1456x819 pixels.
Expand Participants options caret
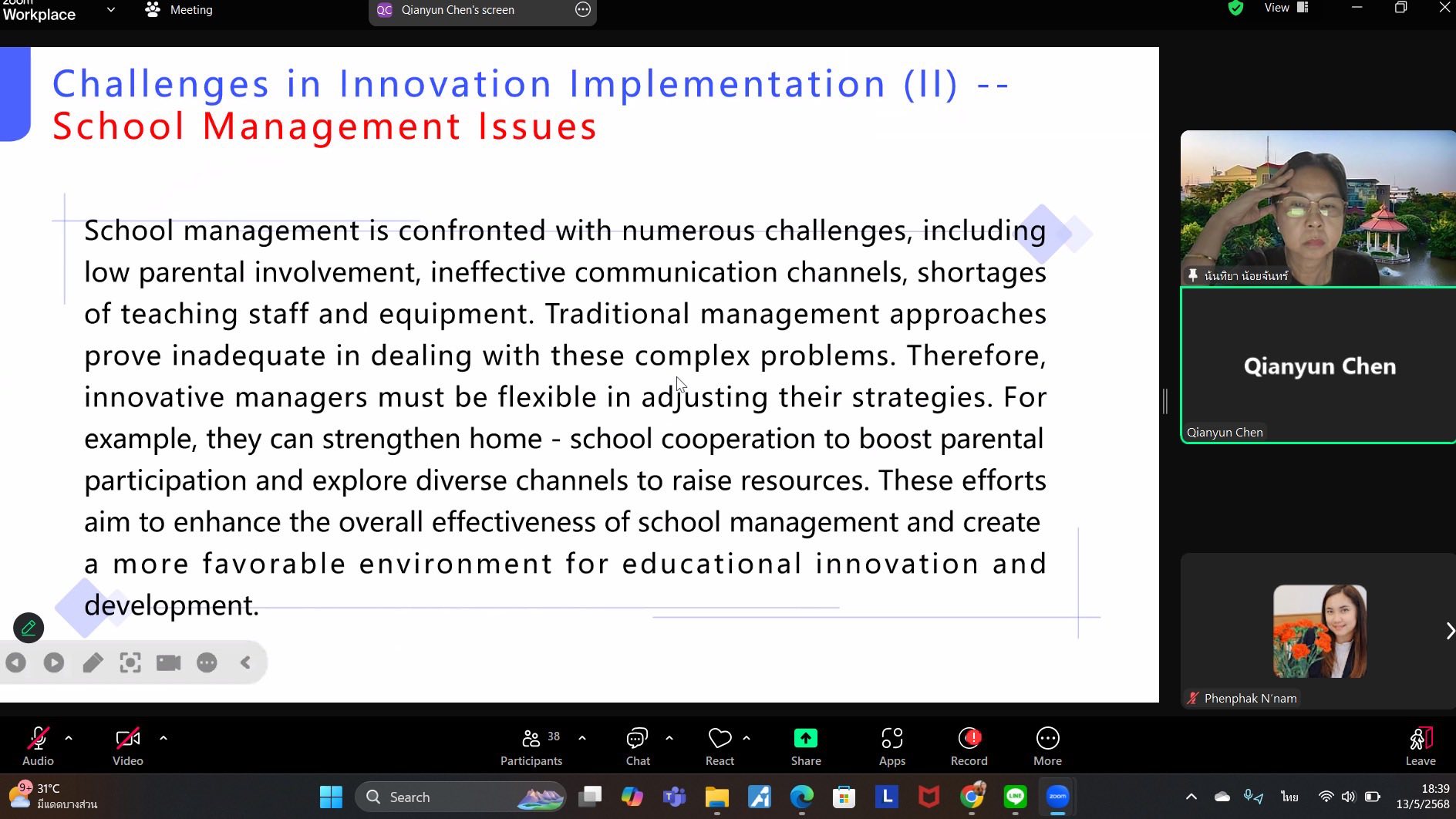(x=582, y=738)
